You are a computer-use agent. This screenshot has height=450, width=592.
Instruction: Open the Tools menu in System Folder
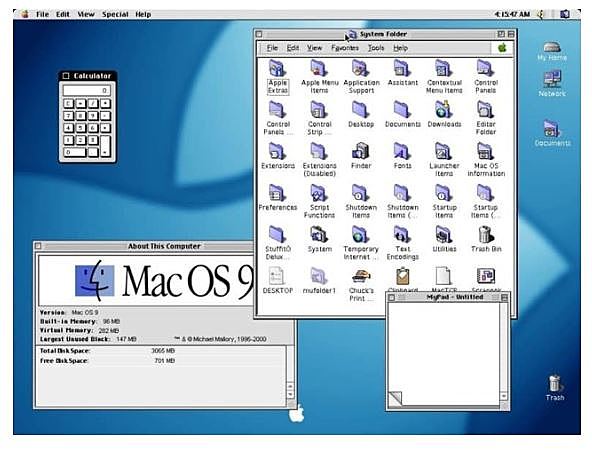click(376, 48)
